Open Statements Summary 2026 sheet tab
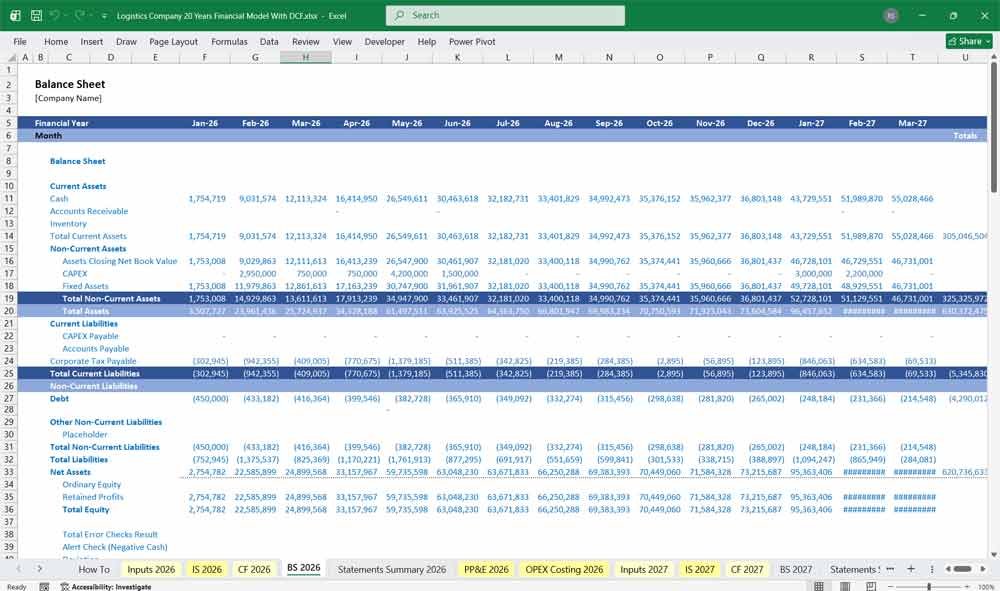1000x591 pixels. 392,569
